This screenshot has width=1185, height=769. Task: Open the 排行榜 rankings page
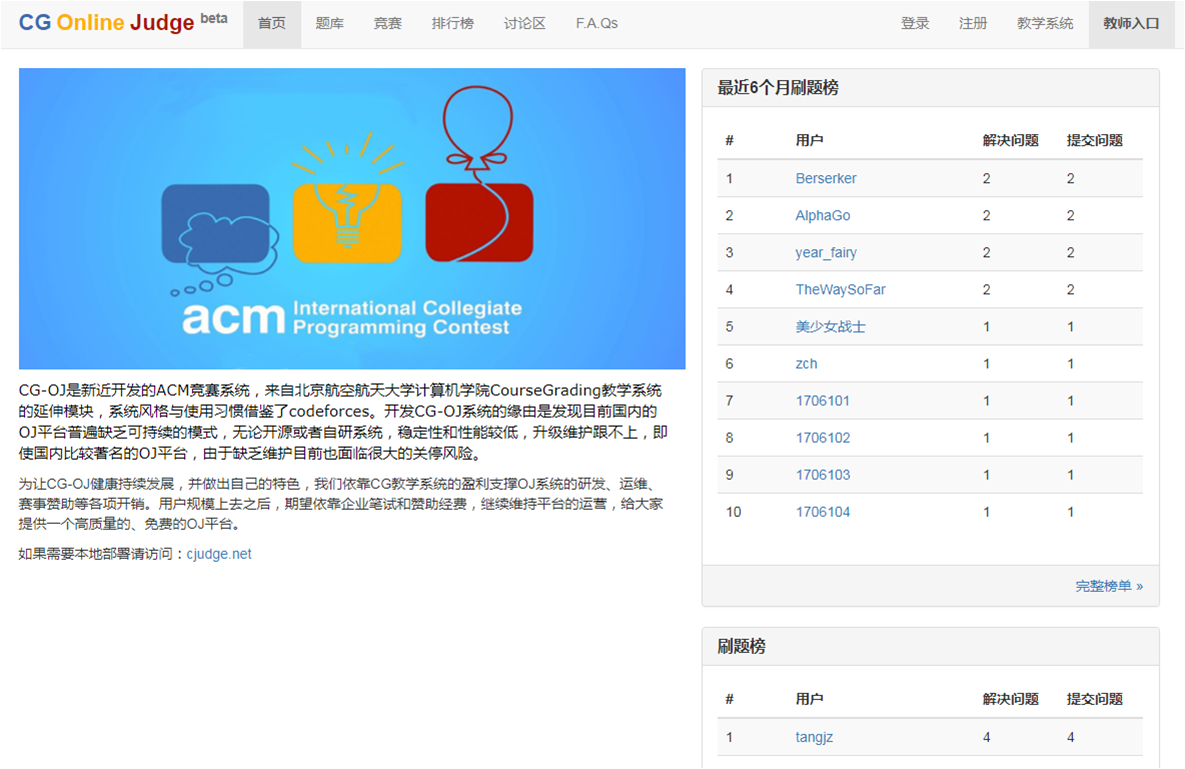[453, 24]
